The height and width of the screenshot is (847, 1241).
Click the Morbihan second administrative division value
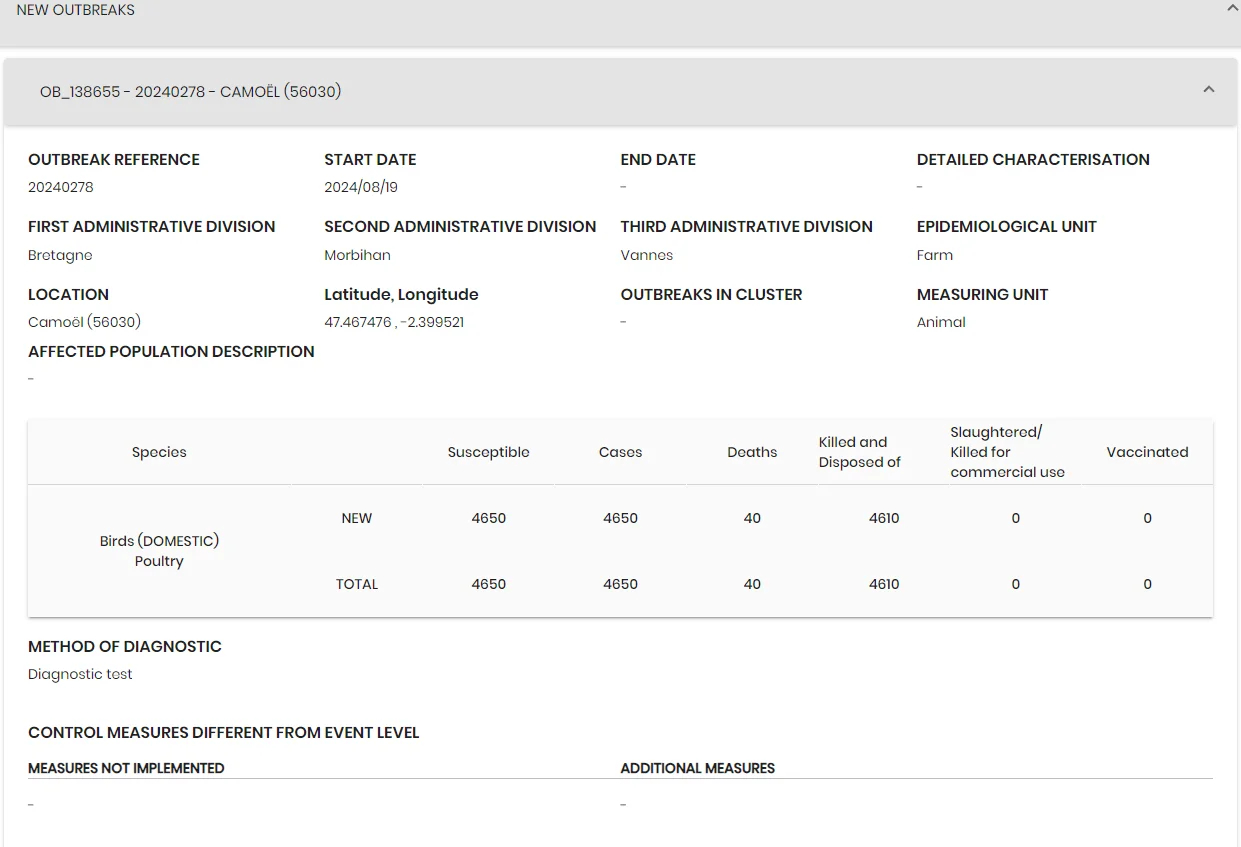(357, 255)
